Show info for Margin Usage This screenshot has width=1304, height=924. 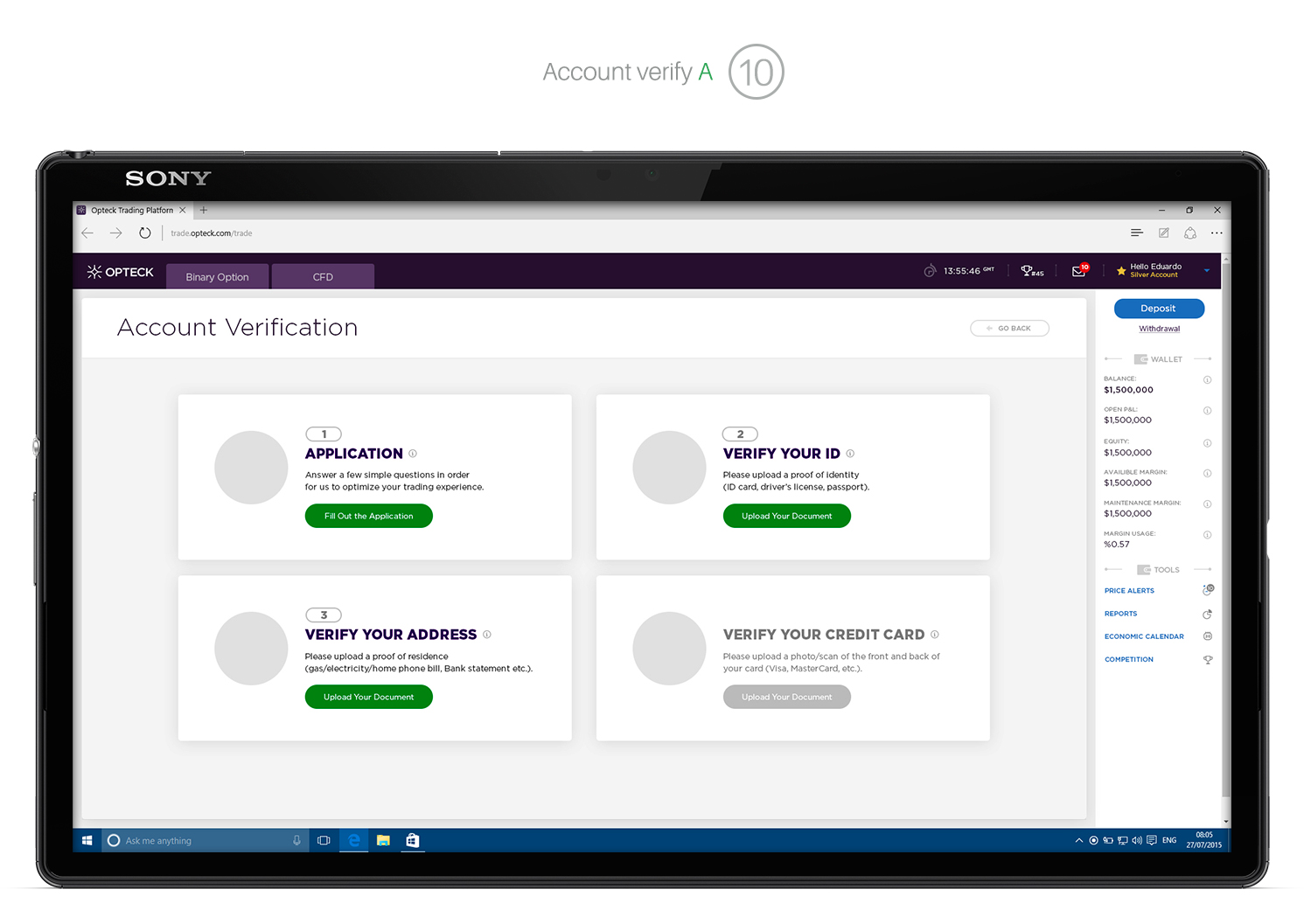(x=1207, y=534)
